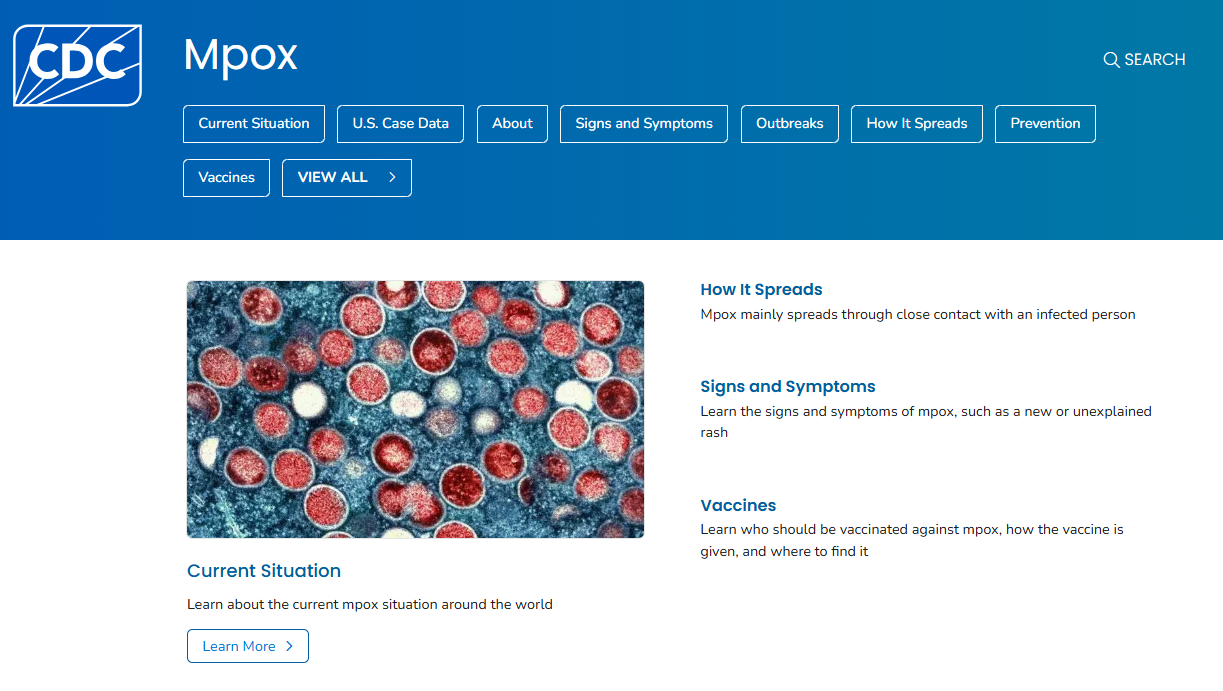Open the About page
The image size is (1223, 691).
point(512,123)
